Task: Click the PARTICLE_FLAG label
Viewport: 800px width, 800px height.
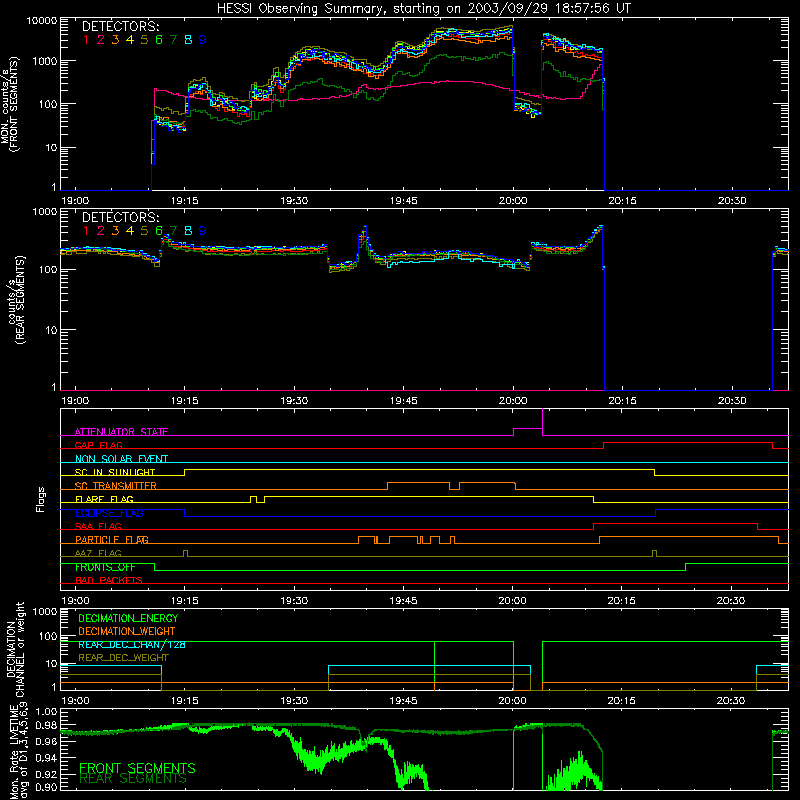Action: 112,540
